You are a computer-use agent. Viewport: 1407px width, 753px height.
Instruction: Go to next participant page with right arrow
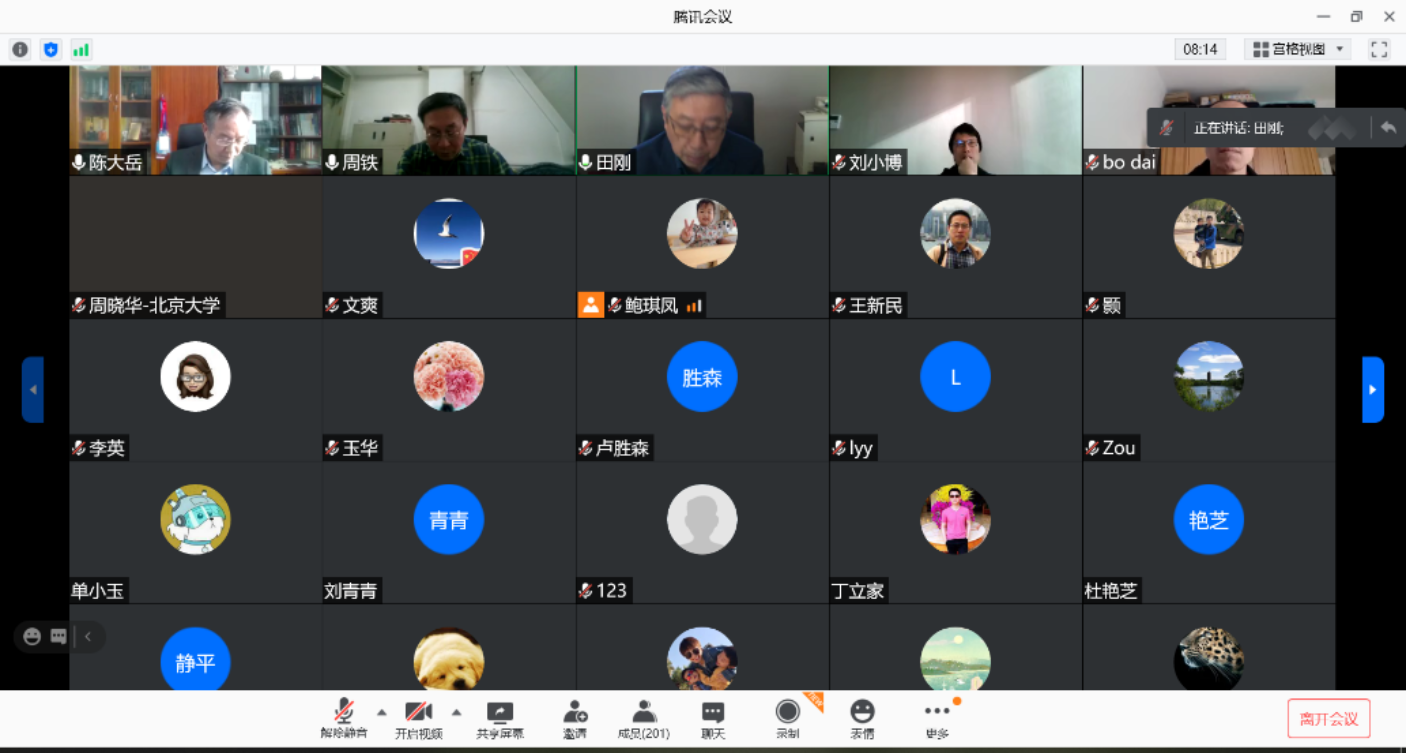point(1371,389)
